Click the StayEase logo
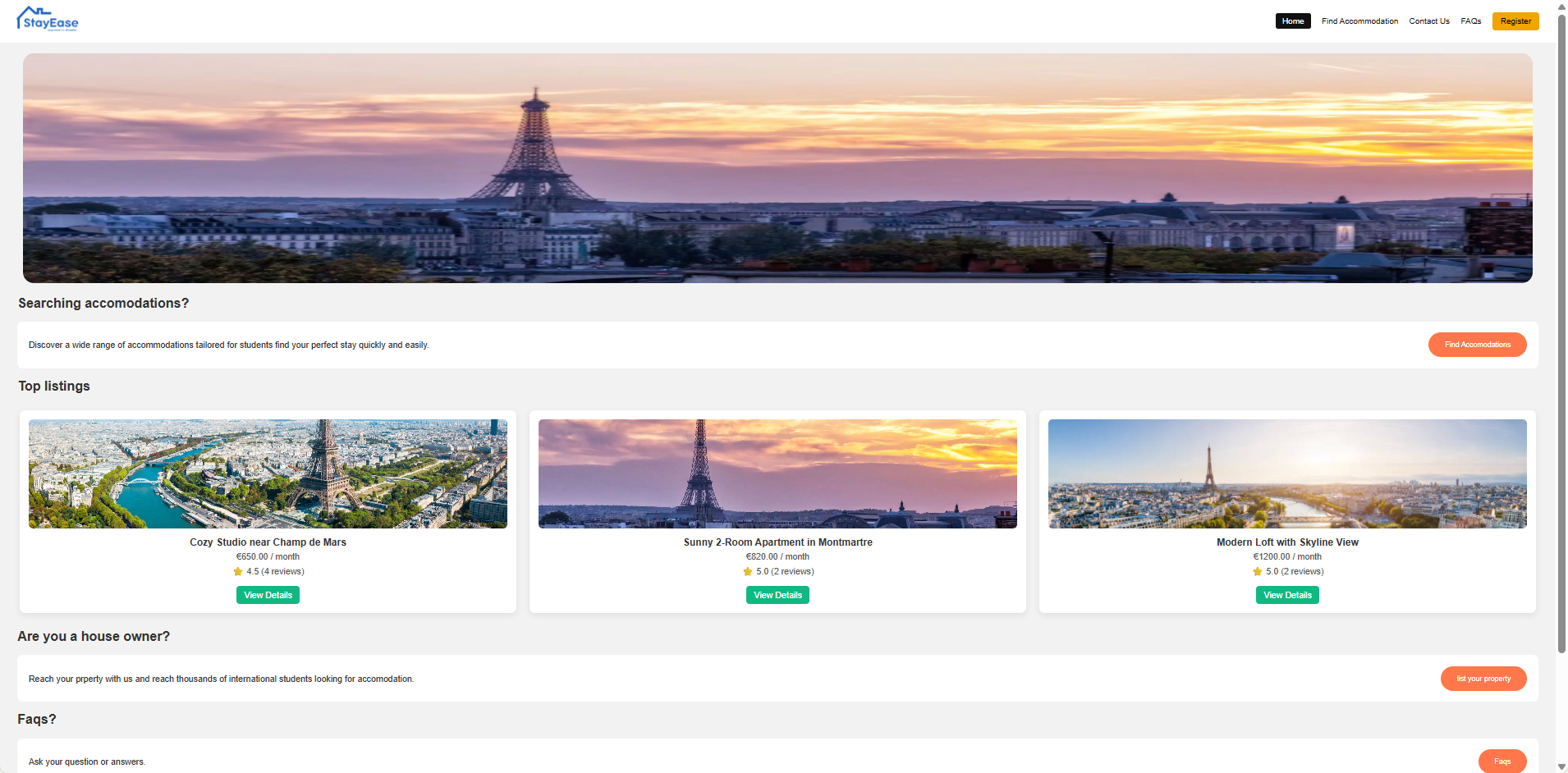1568x773 pixels. point(48,19)
